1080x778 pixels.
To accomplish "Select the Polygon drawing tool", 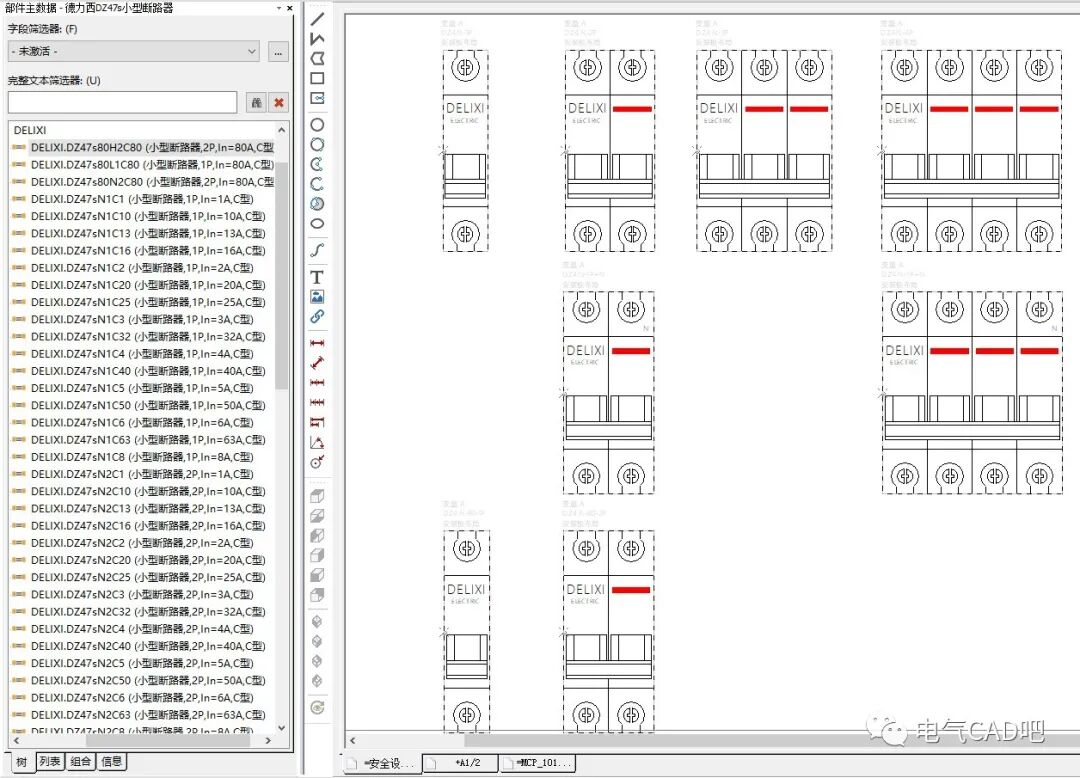I will tap(317, 59).
